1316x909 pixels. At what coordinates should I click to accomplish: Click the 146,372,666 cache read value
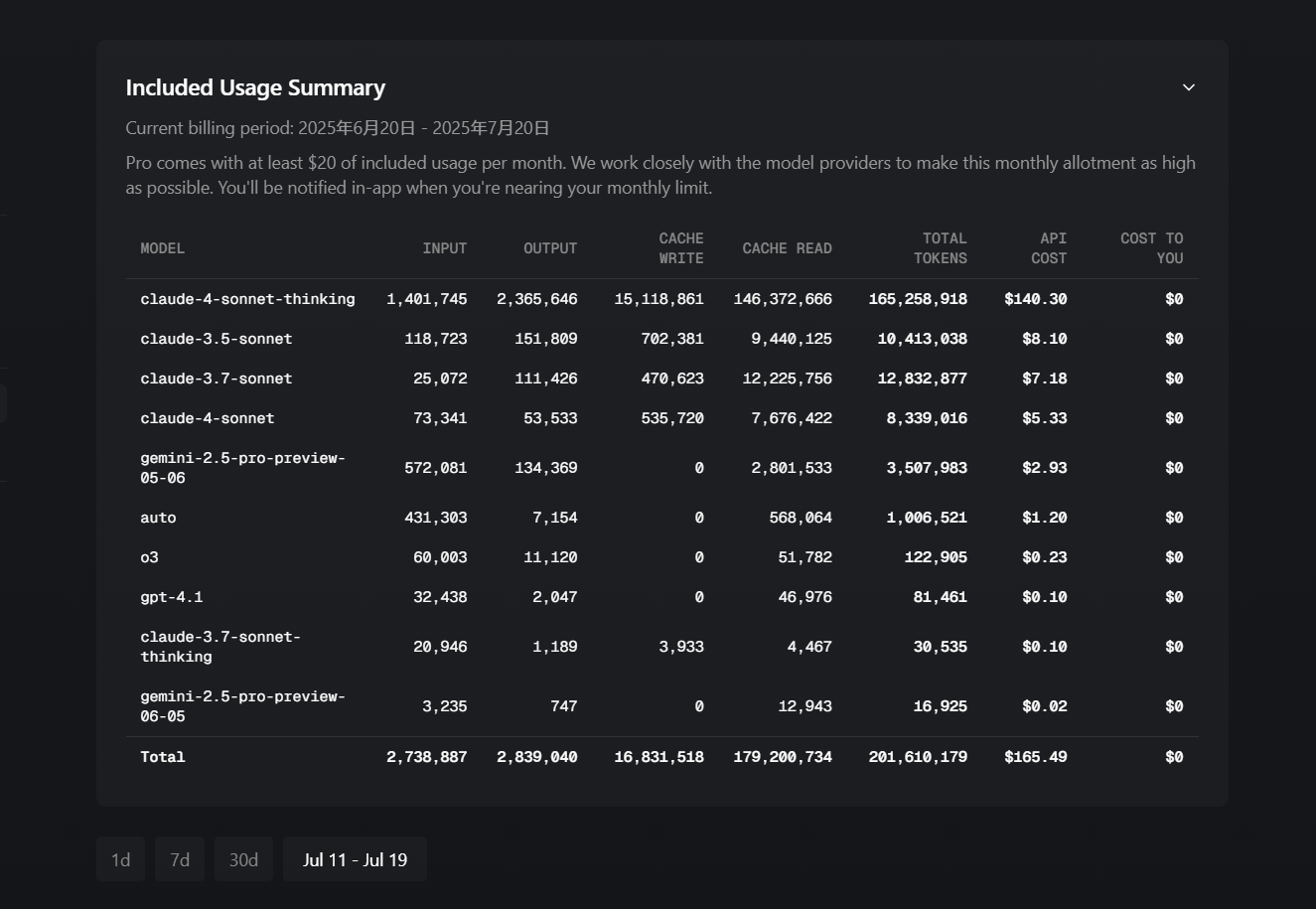click(x=783, y=299)
